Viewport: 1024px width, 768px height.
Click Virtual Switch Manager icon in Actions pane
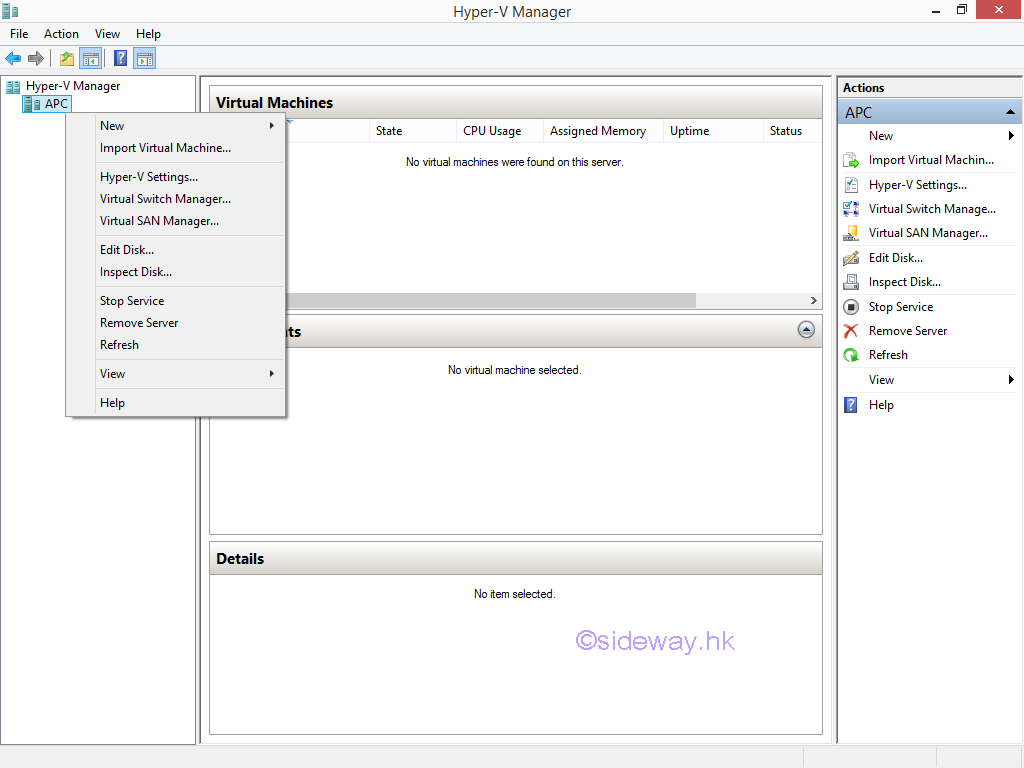851,209
